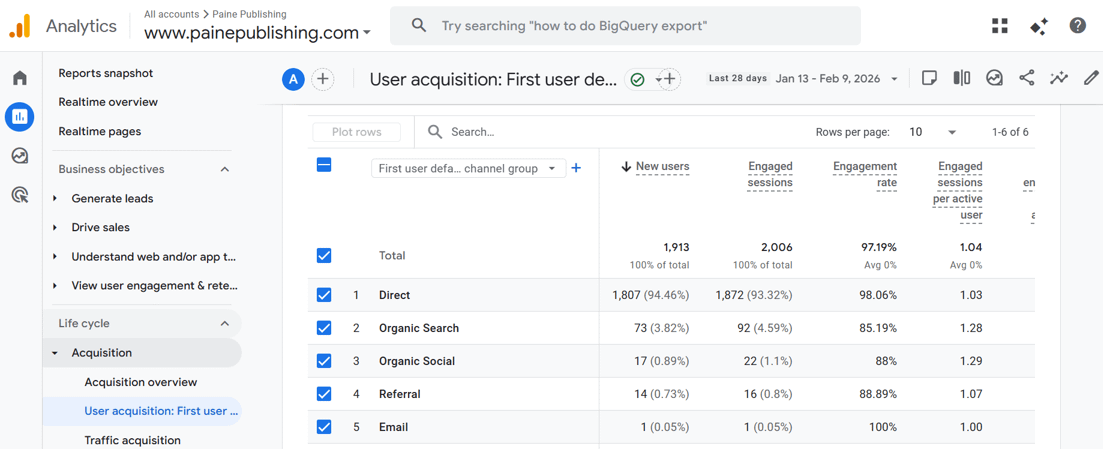Open the annotations note icon
Image resolution: width=1103 pixels, height=449 pixels.
click(x=929, y=78)
